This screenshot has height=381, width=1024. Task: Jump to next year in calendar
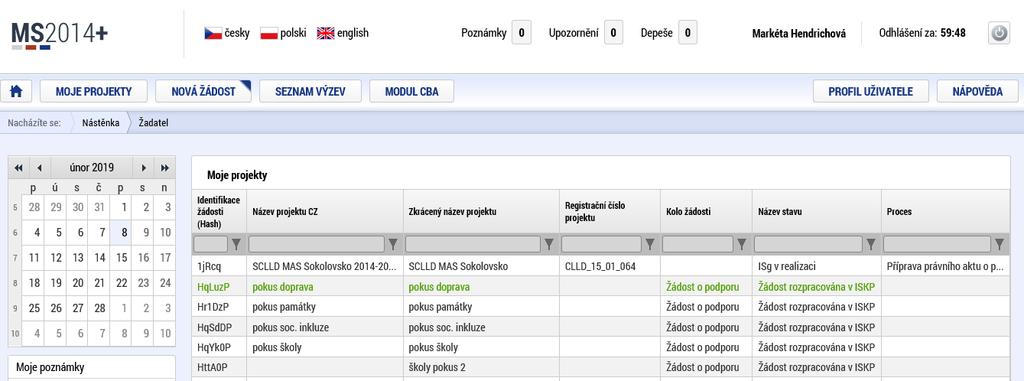pyautogui.click(x=165, y=168)
